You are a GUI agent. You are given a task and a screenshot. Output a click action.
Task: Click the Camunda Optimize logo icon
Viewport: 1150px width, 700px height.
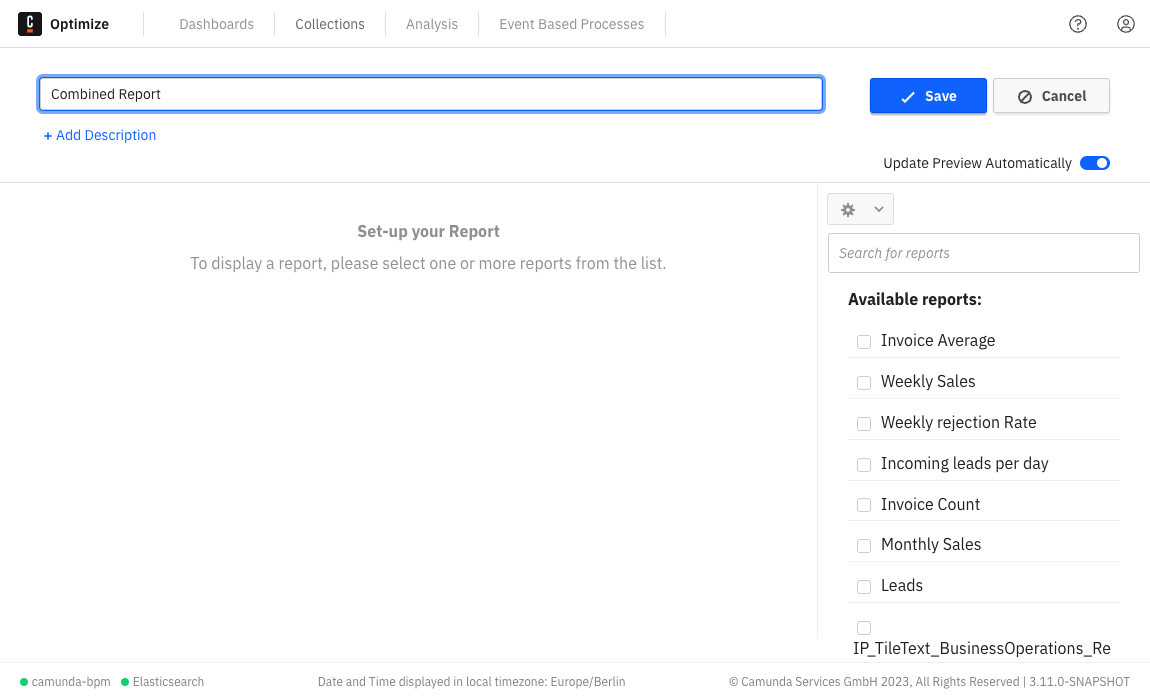(29, 23)
